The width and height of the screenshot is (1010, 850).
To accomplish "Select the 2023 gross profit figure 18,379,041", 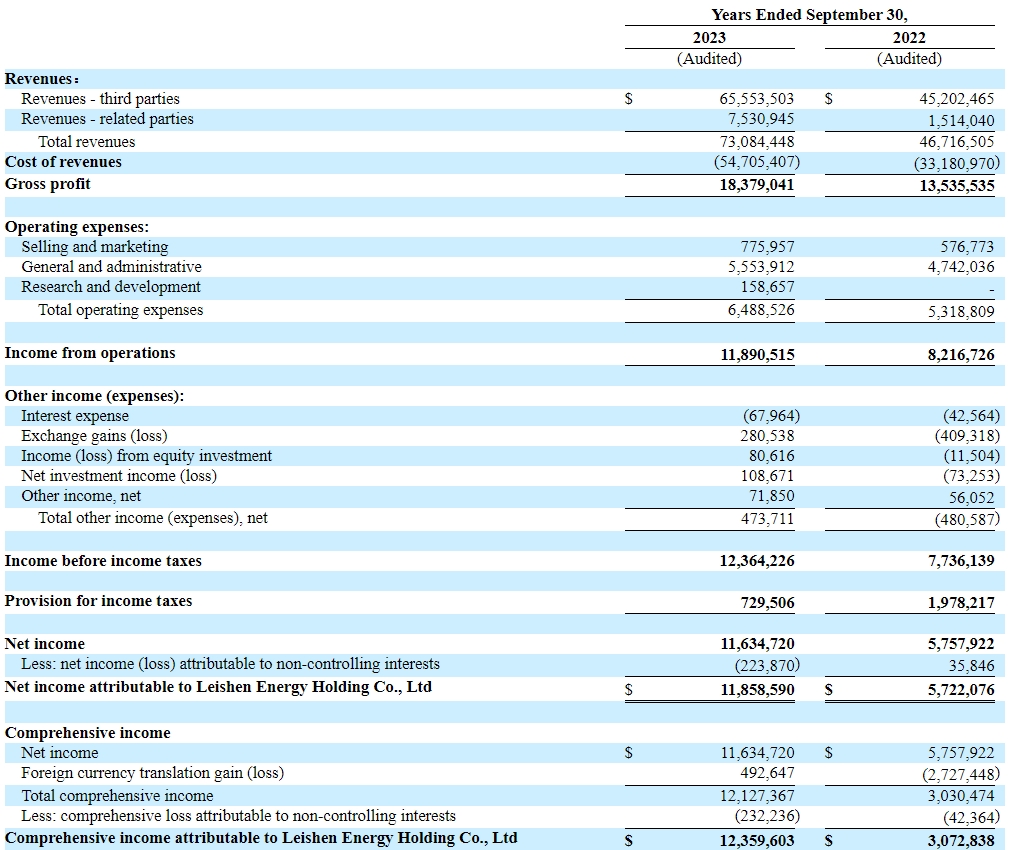I will [x=756, y=185].
